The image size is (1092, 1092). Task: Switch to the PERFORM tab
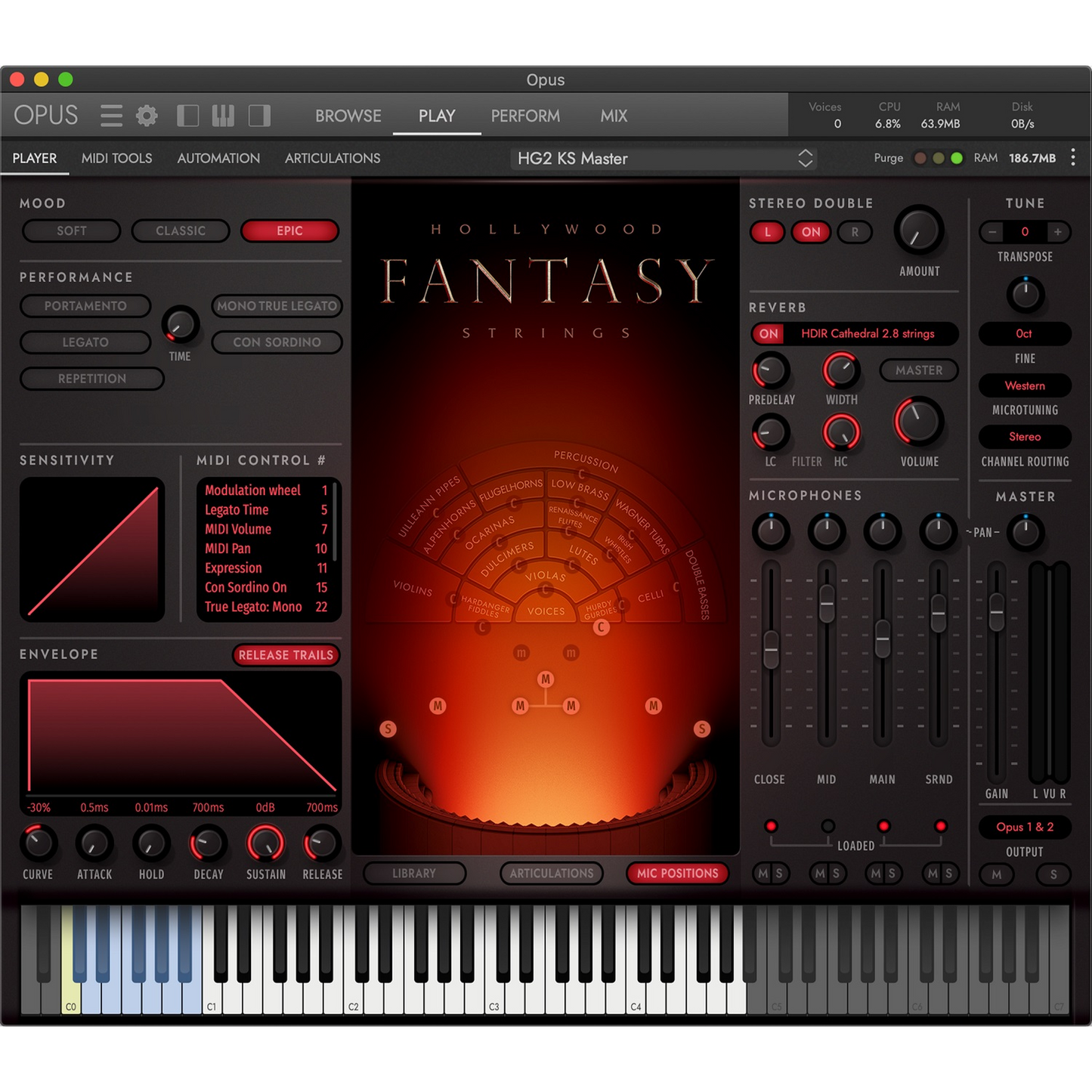pos(525,116)
